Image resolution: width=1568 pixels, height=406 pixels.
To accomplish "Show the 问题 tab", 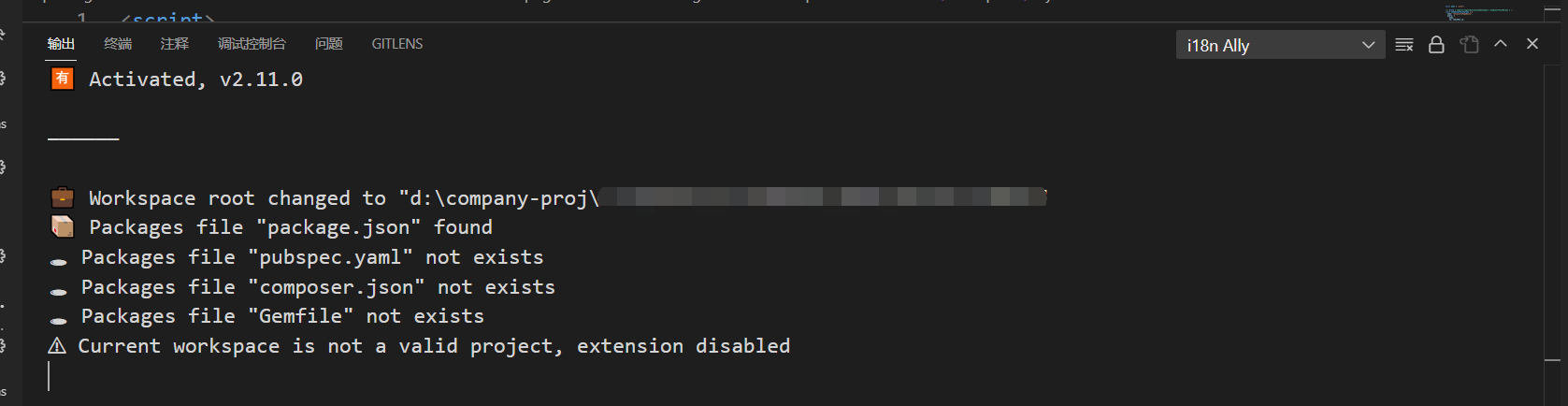I will point(328,44).
